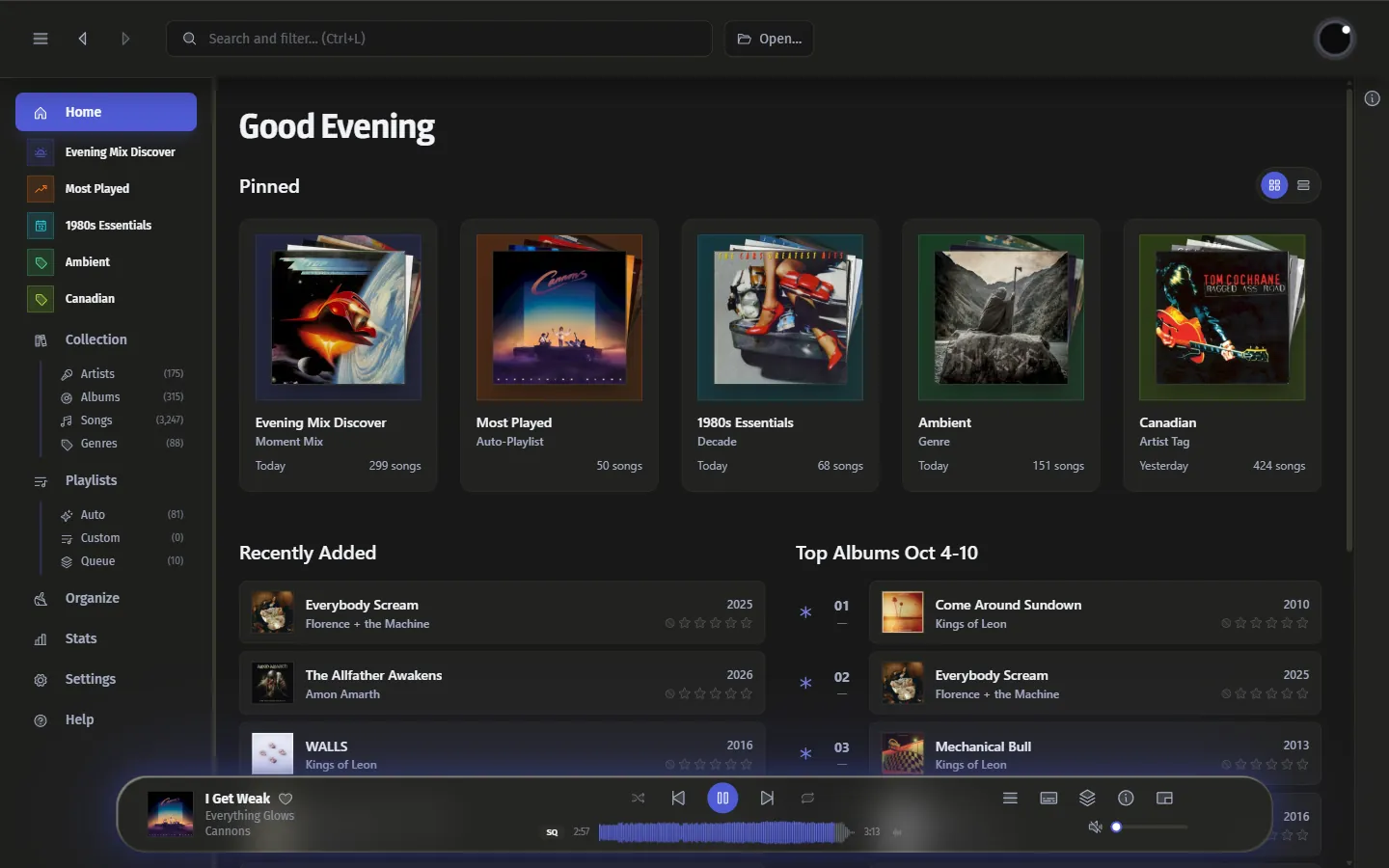This screenshot has width=1389, height=868.
Task: Pause the current song
Action: point(722,798)
